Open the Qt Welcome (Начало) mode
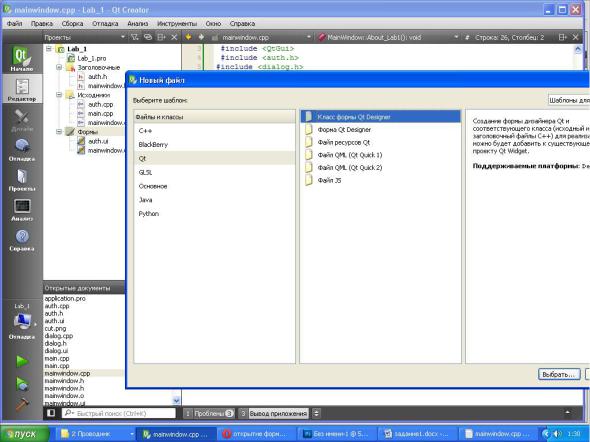The image size is (590, 442). [x=21, y=59]
